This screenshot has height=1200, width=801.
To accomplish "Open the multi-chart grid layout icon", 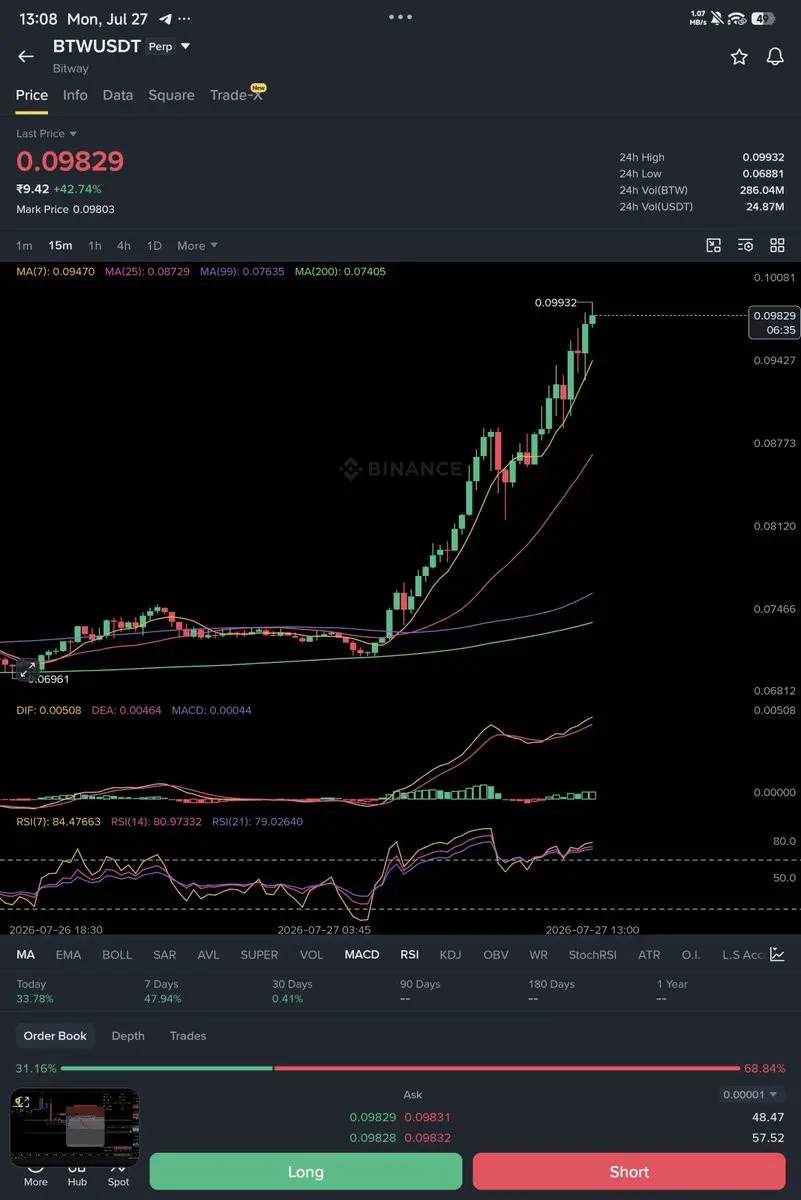I will click(777, 245).
